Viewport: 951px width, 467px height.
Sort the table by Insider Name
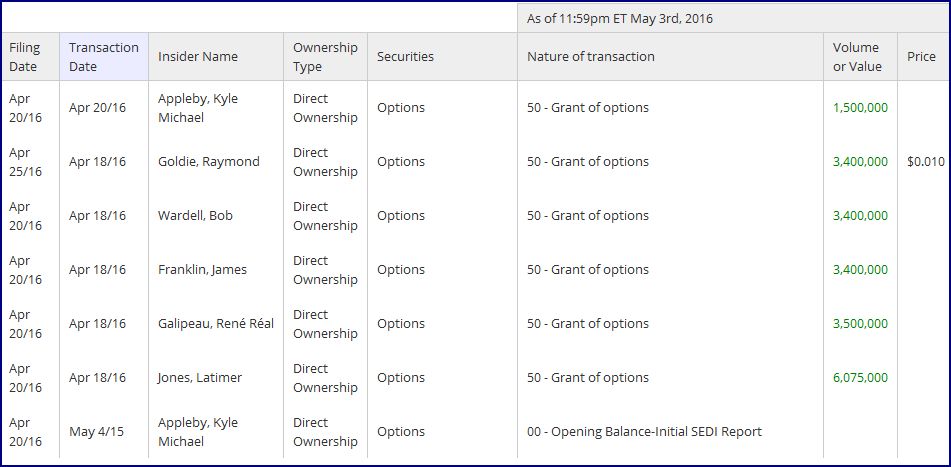click(x=198, y=57)
